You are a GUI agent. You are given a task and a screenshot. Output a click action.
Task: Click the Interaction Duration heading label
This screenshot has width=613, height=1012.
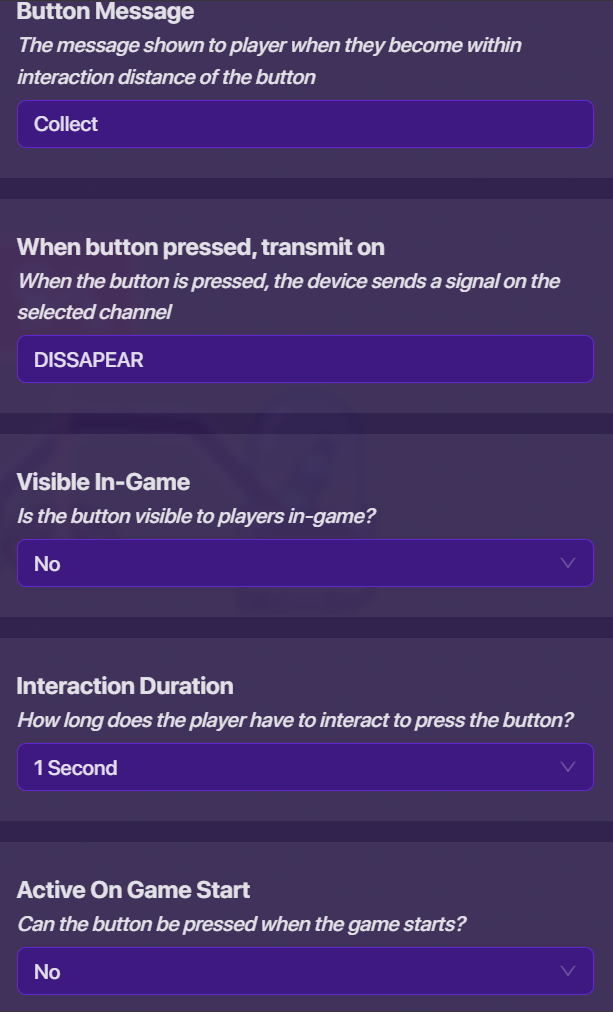click(x=125, y=686)
